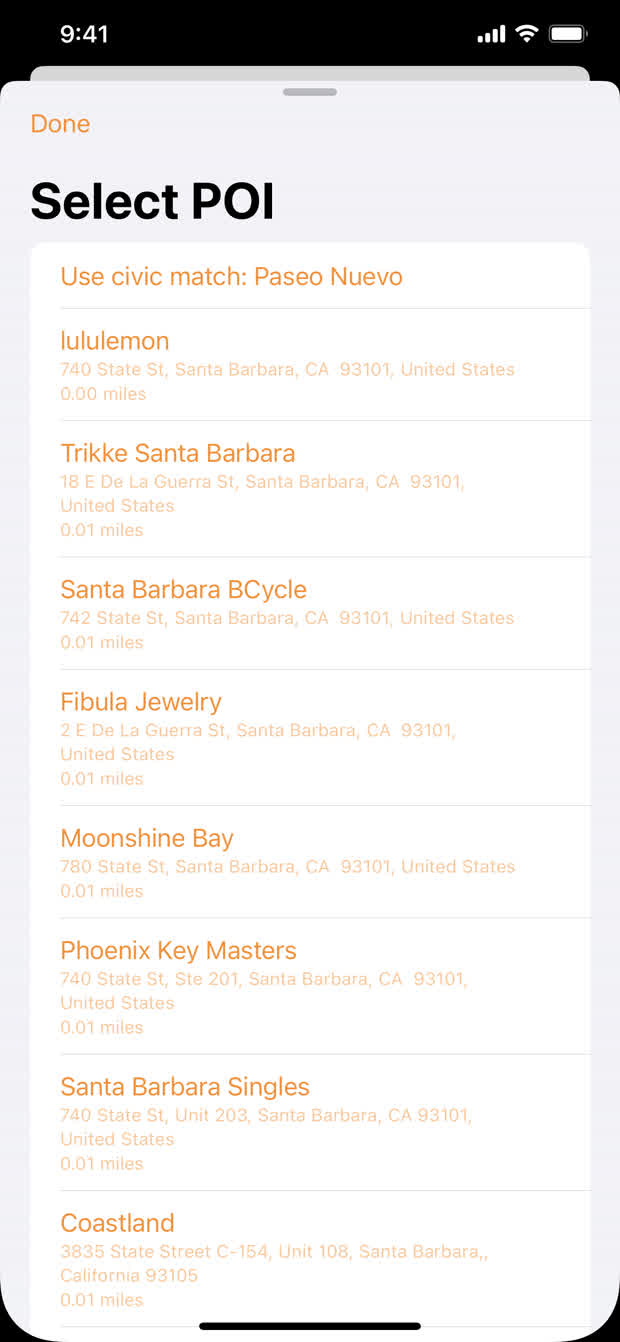Tap the Select POI title
This screenshot has width=620, height=1342.
pos(152,201)
